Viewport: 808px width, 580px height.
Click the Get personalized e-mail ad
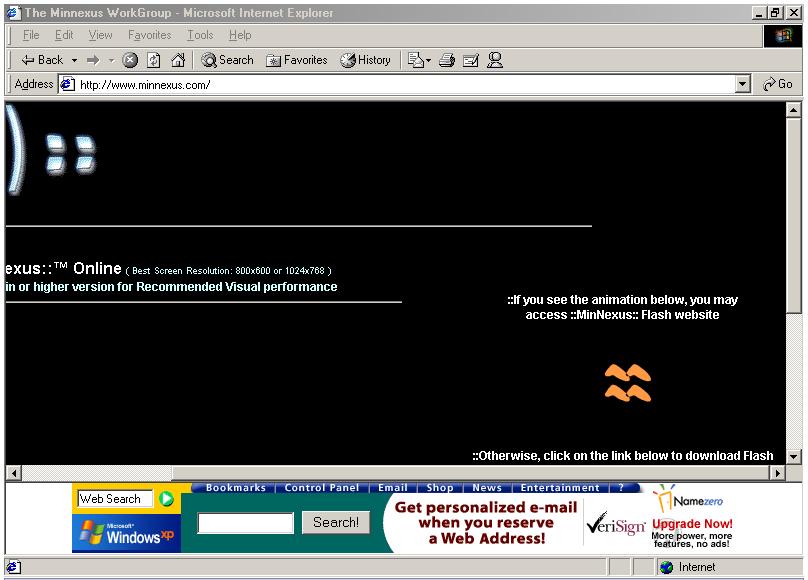click(486, 523)
